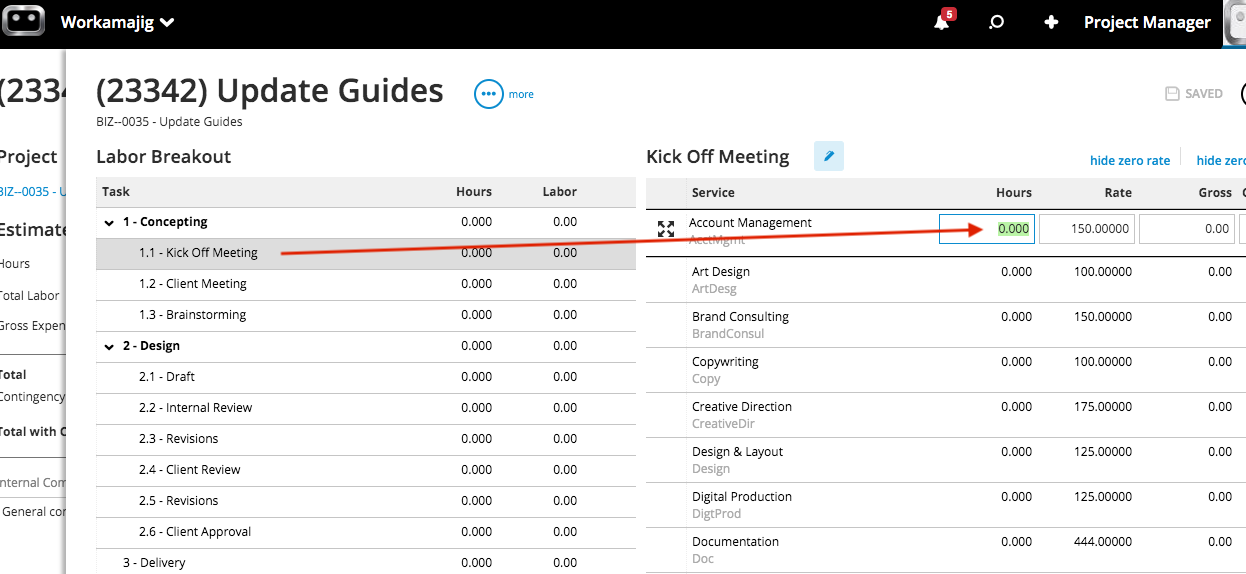Image resolution: width=1246 pixels, height=574 pixels.
Task: Select the 3 - Delivery row
Action: pos(366,562)
